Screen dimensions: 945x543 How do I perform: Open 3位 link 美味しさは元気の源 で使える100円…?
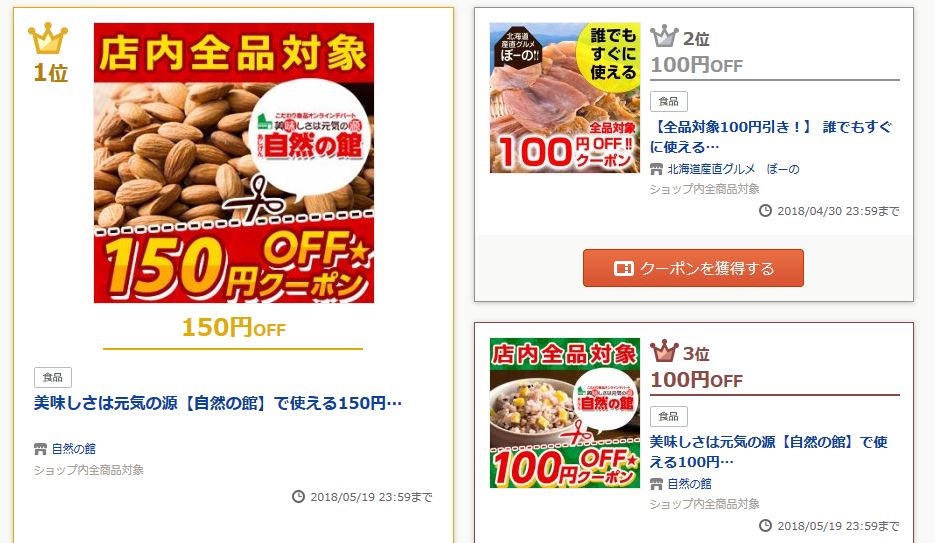click(768, 452)
